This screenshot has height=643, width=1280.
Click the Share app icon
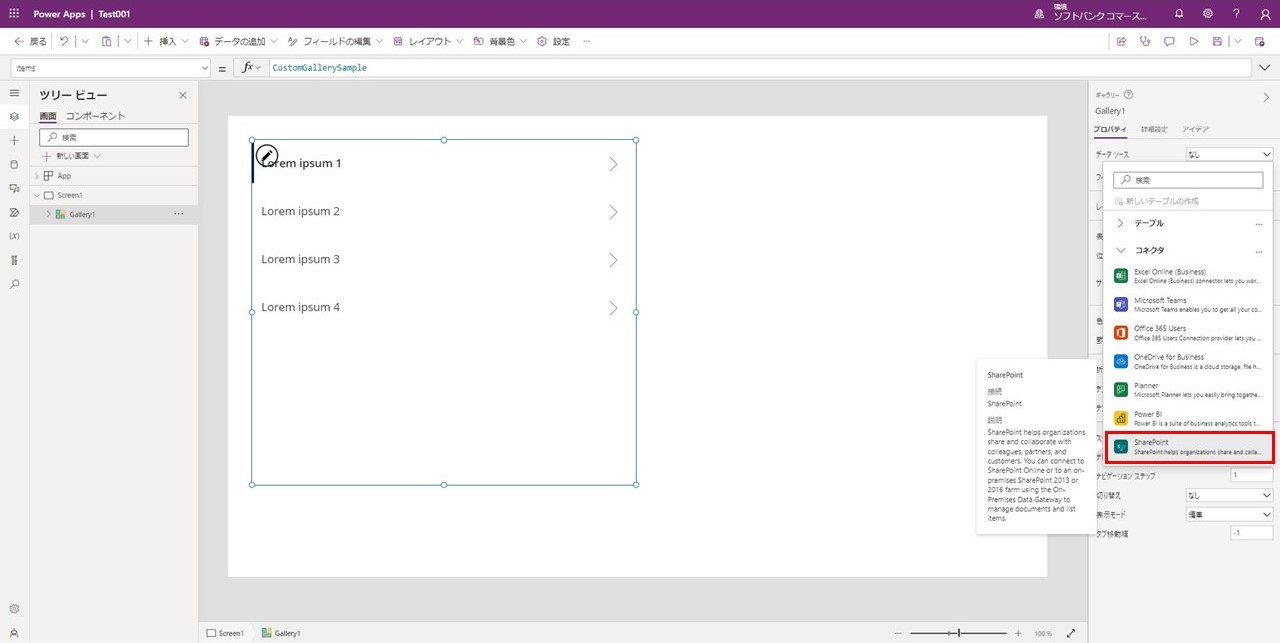[x=1121, y=41]
